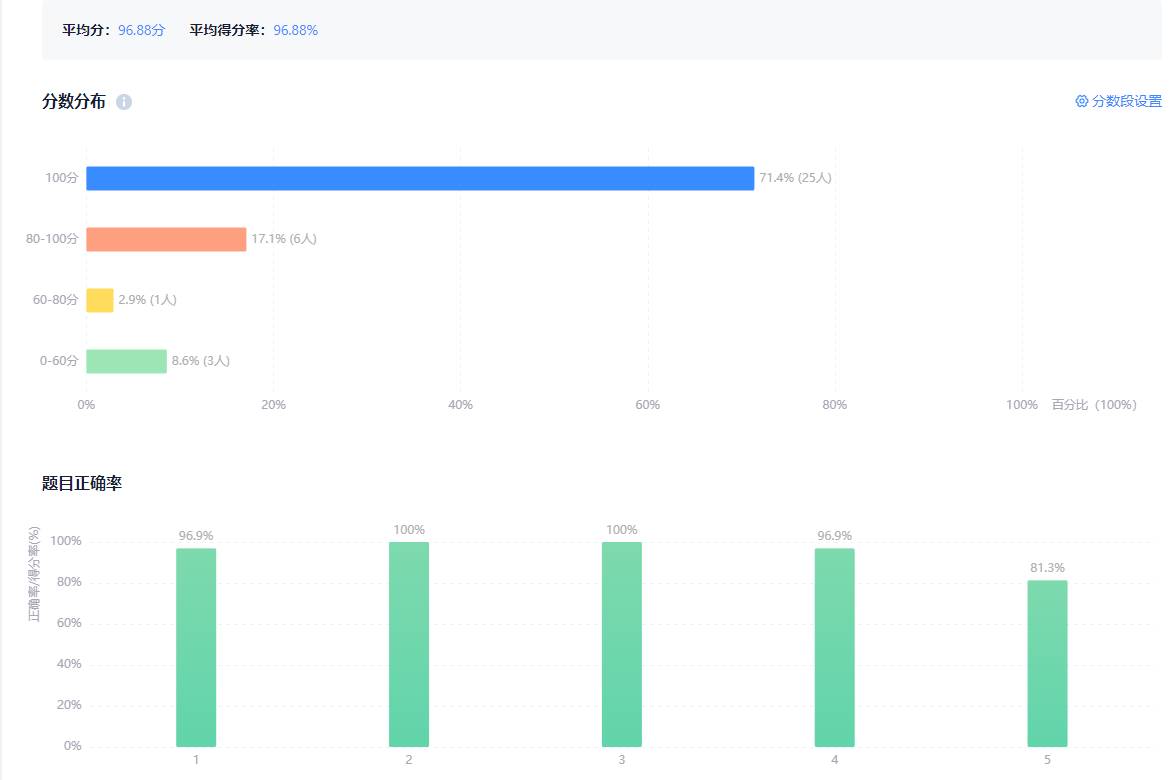Click the 17.1% (6人) data label
The image size is (1172, 780).
click(x=284, y=239)
